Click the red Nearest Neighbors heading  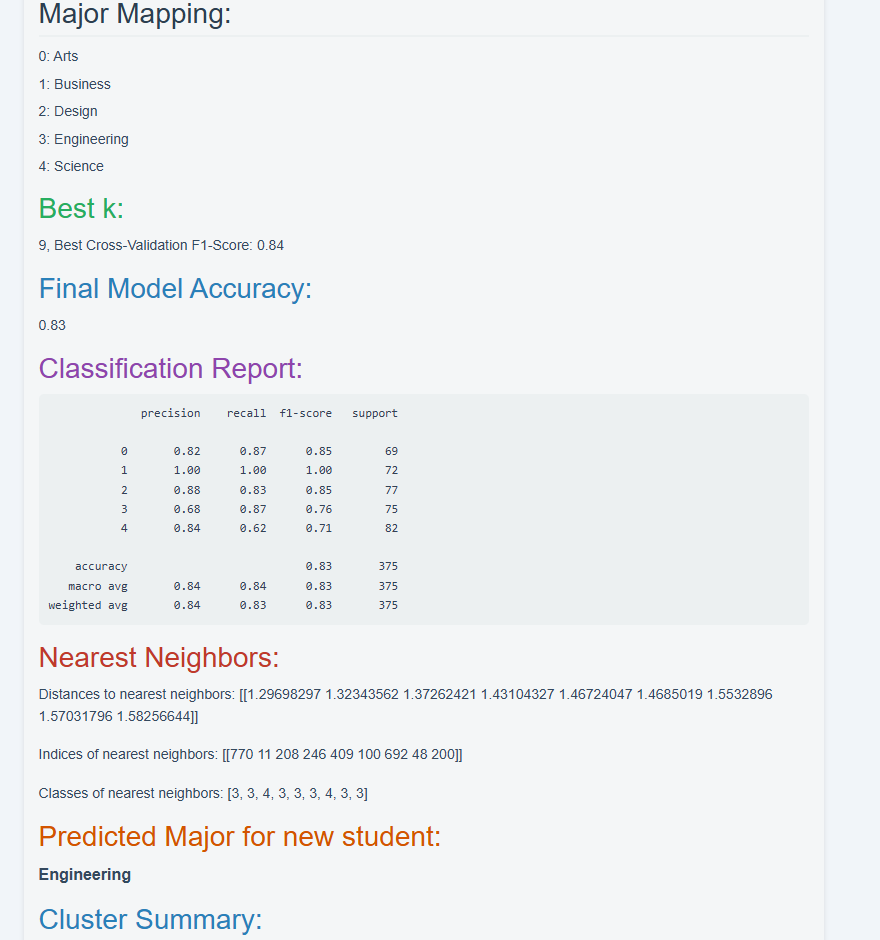(159, 657)
